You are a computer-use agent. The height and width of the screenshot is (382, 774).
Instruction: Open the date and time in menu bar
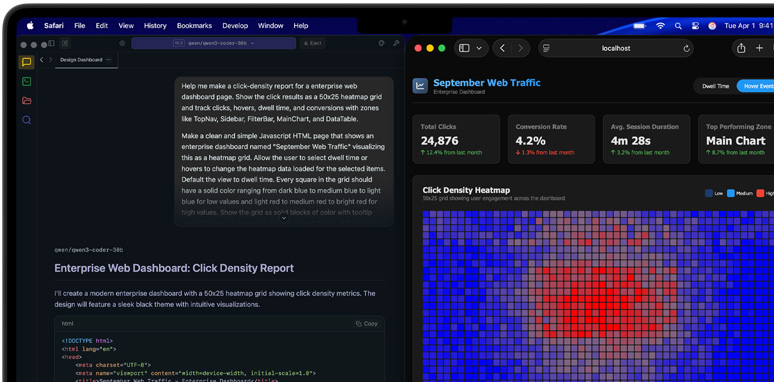point(748,26)
